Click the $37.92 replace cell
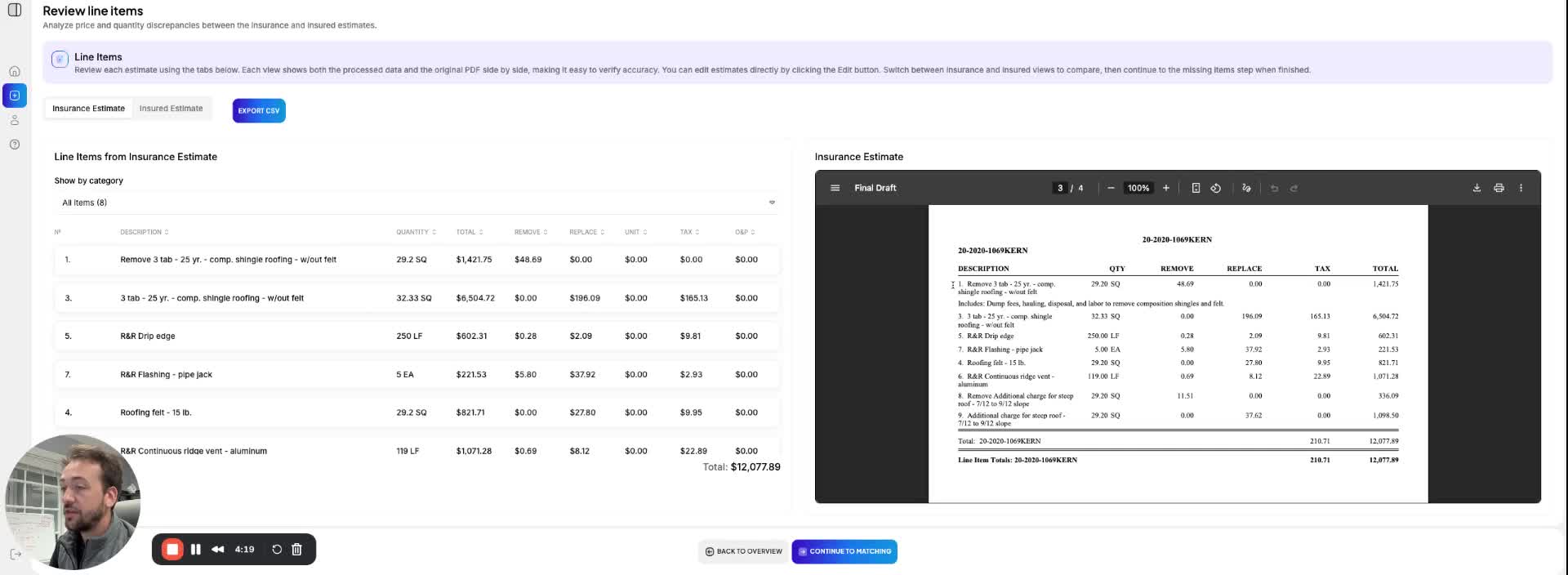Image resolution: width=1568 pixels, height=575 pixels. click(582, 374)
